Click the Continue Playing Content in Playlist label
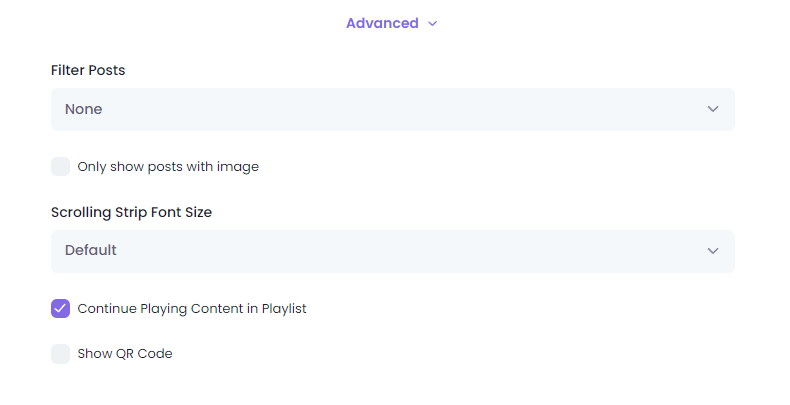Screen dimensions: 790x405 coord(192,309)
